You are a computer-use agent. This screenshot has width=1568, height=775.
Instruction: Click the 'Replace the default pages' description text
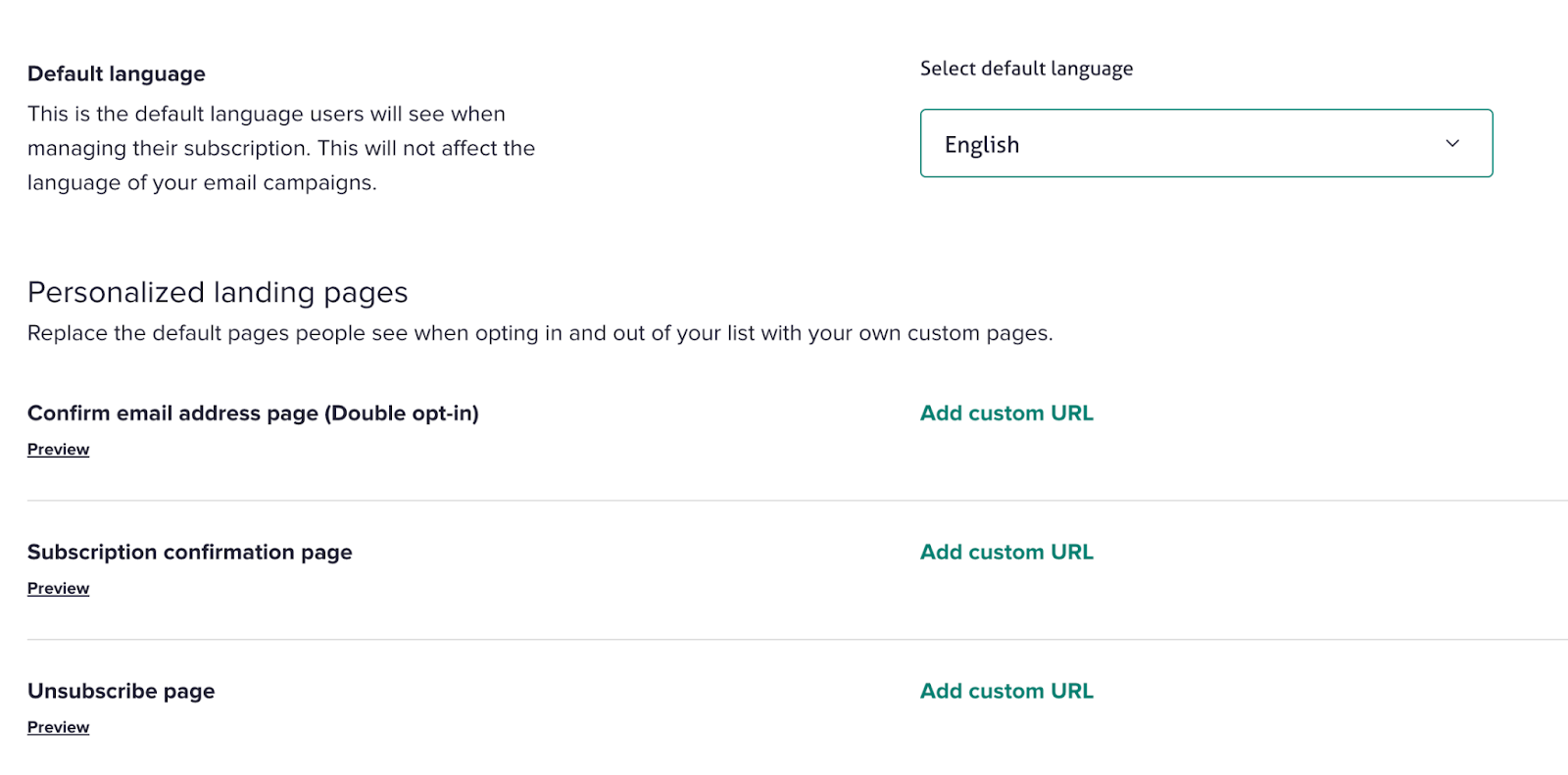[x=540, y=334]
